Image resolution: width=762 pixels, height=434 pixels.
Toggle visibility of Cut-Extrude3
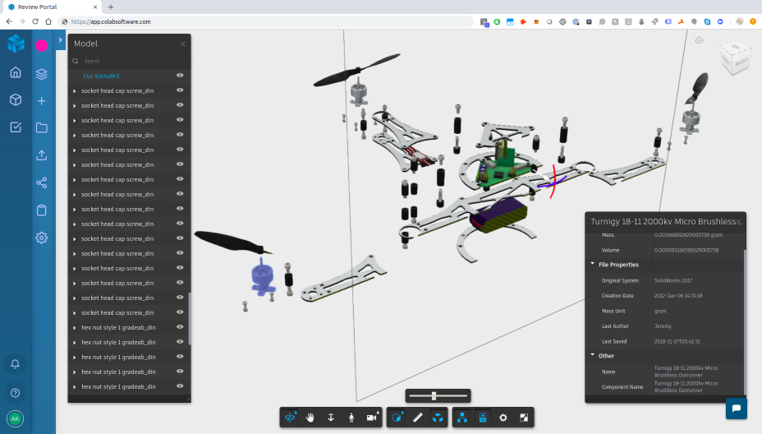pyautogui.click(x=180, y=75)
